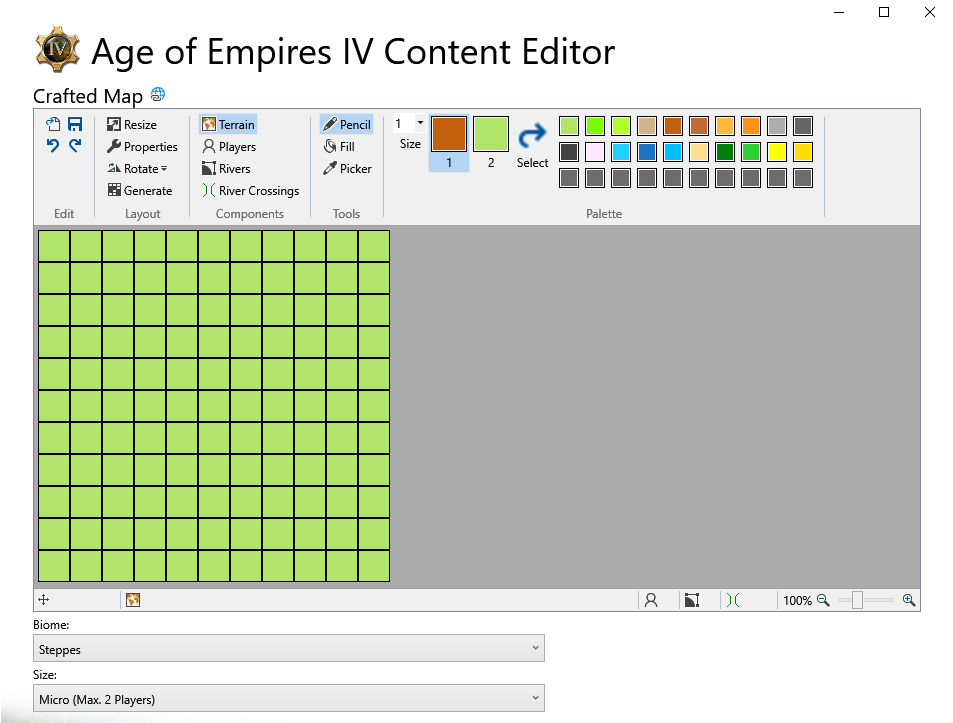Click the globe icon beside Crafted Map
Viewport: 953px width, 723px height.
pos(158,94)
